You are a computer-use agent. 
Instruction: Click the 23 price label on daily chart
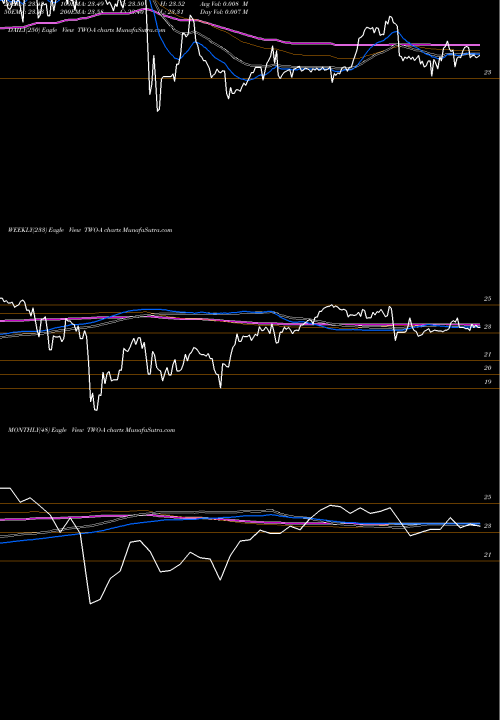[x=487, y=73]
